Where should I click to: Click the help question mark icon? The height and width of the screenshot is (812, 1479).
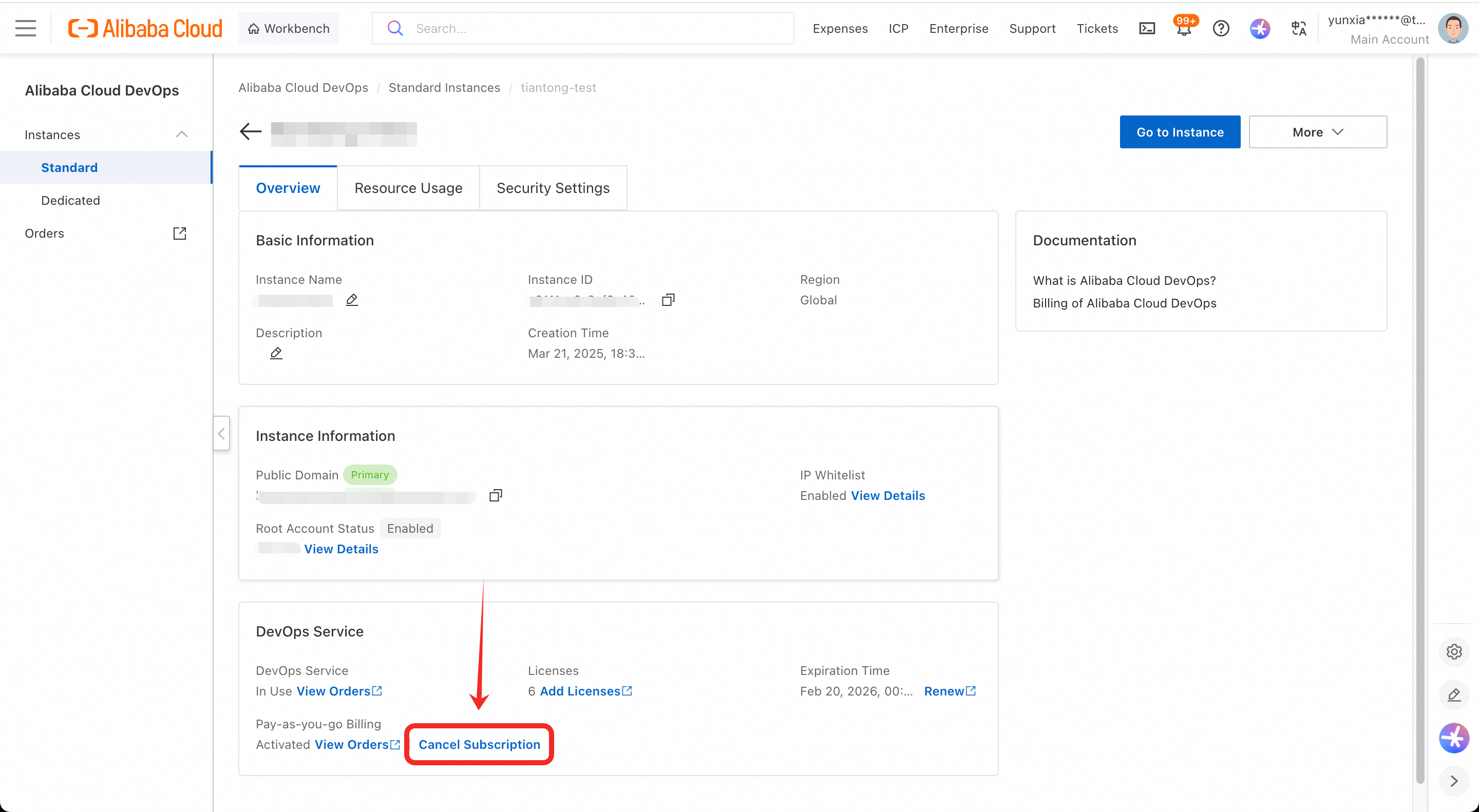pyautogui.click(x=1221, y=28)
